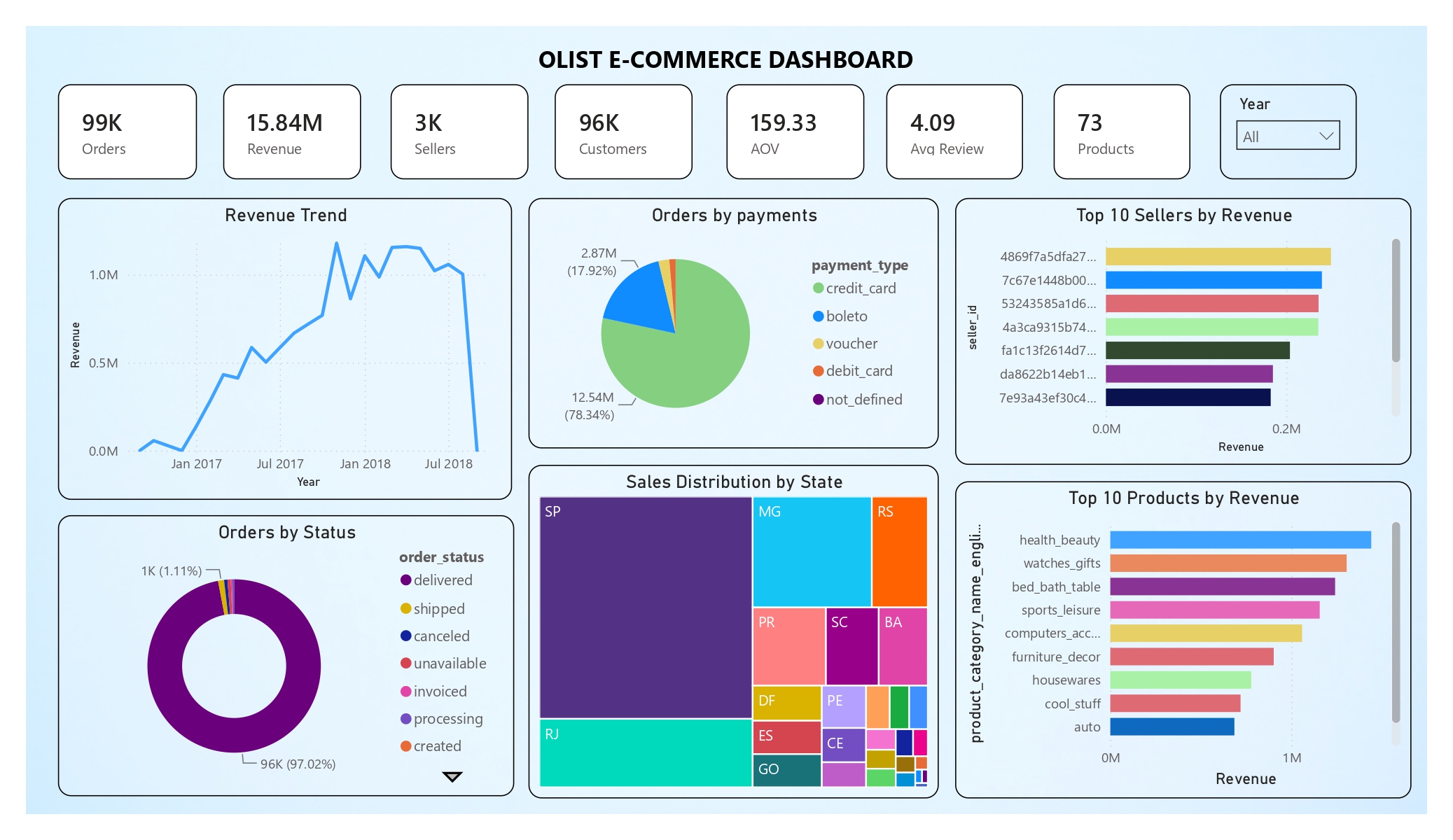Select the GO tile in treemap

coord(787,771)
